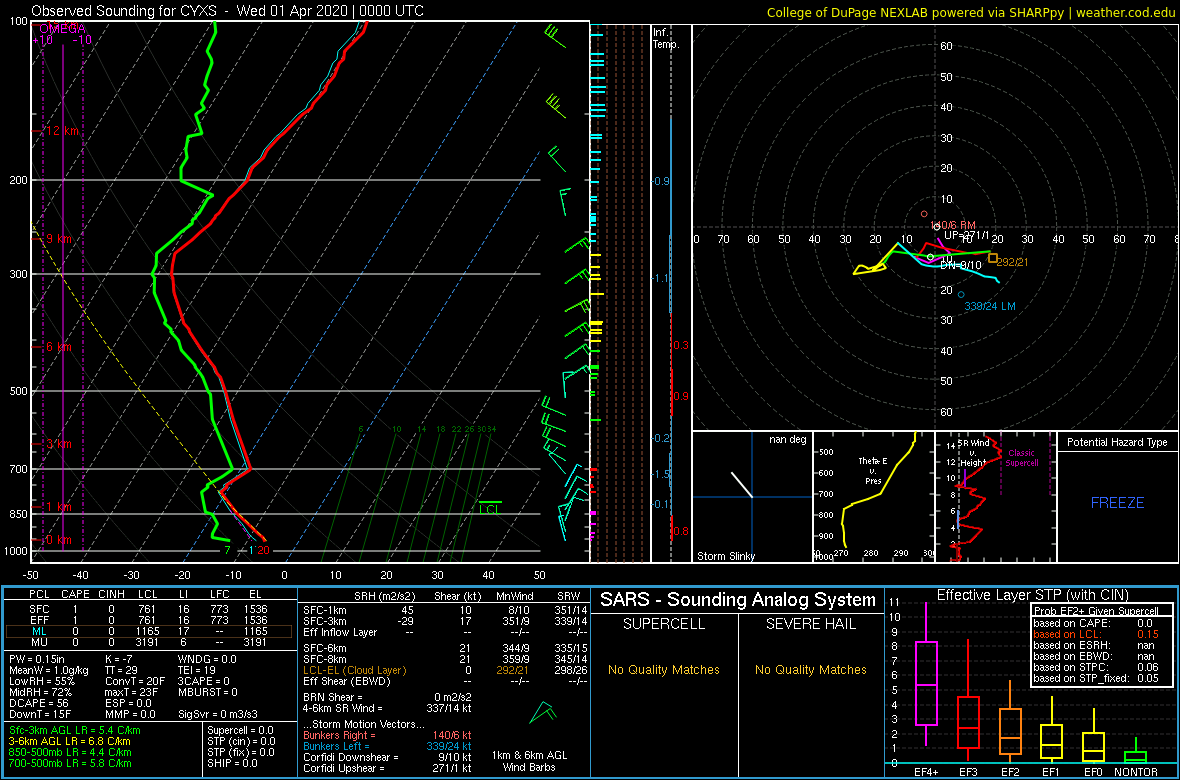
Task: Click the 'LFC' column header
Action: [222, 595]
